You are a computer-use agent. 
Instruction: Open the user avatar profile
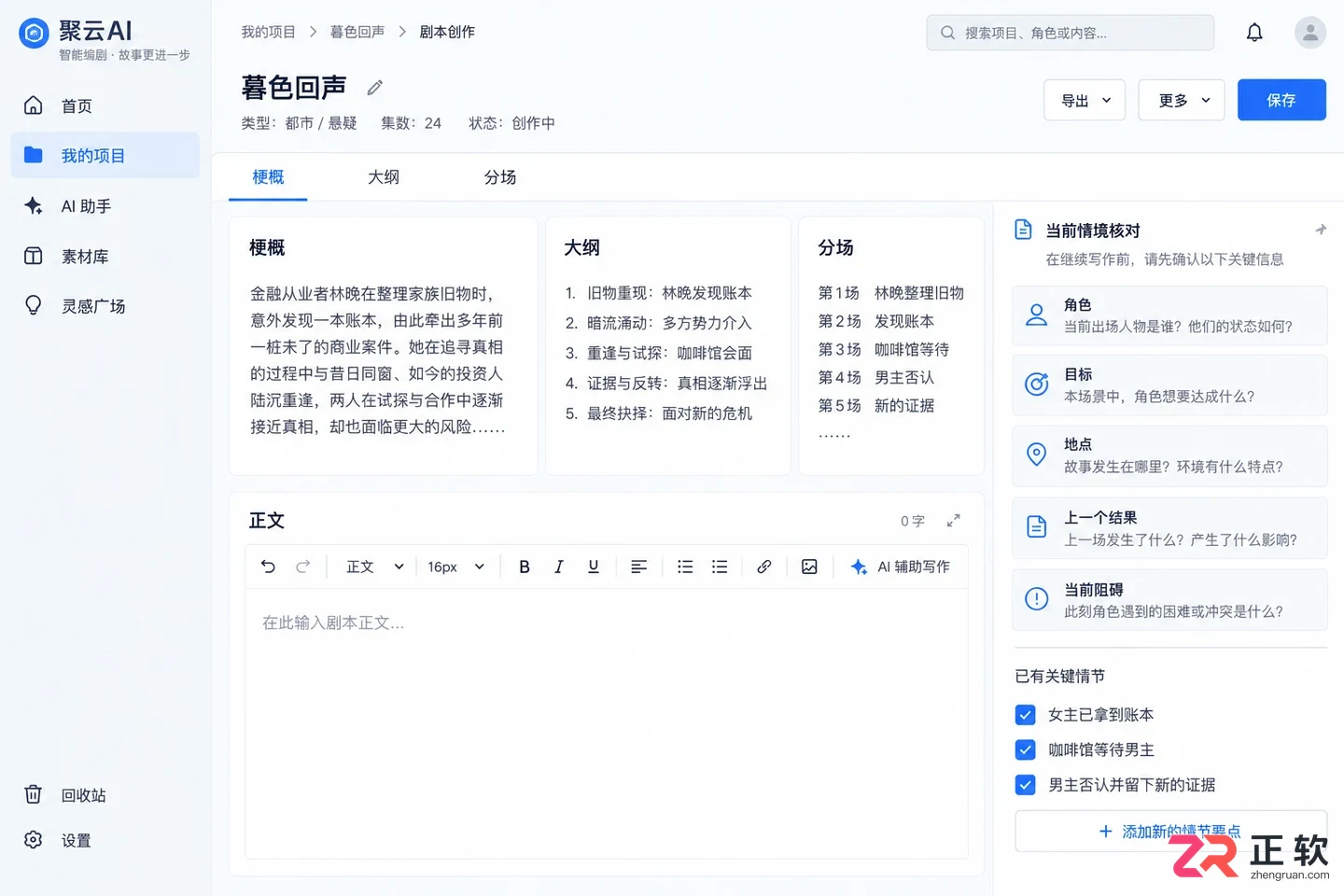(1310, 33)
